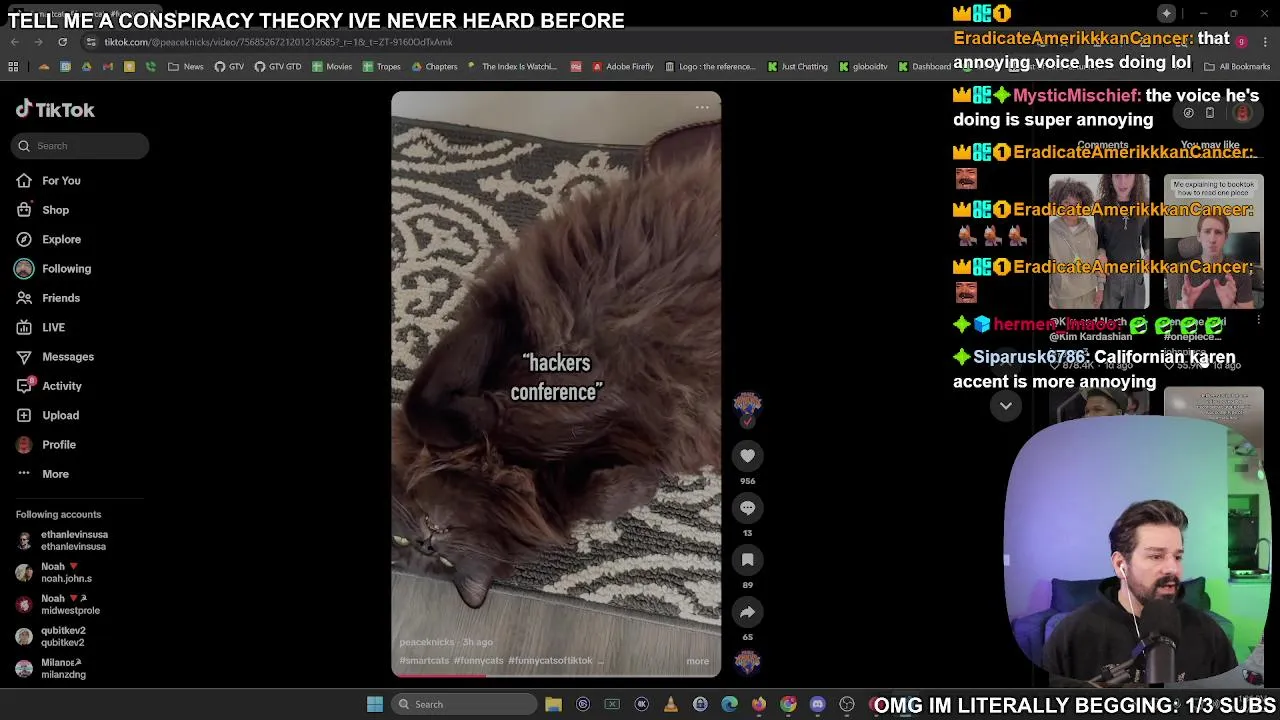Open Following feed

point(66,269)
